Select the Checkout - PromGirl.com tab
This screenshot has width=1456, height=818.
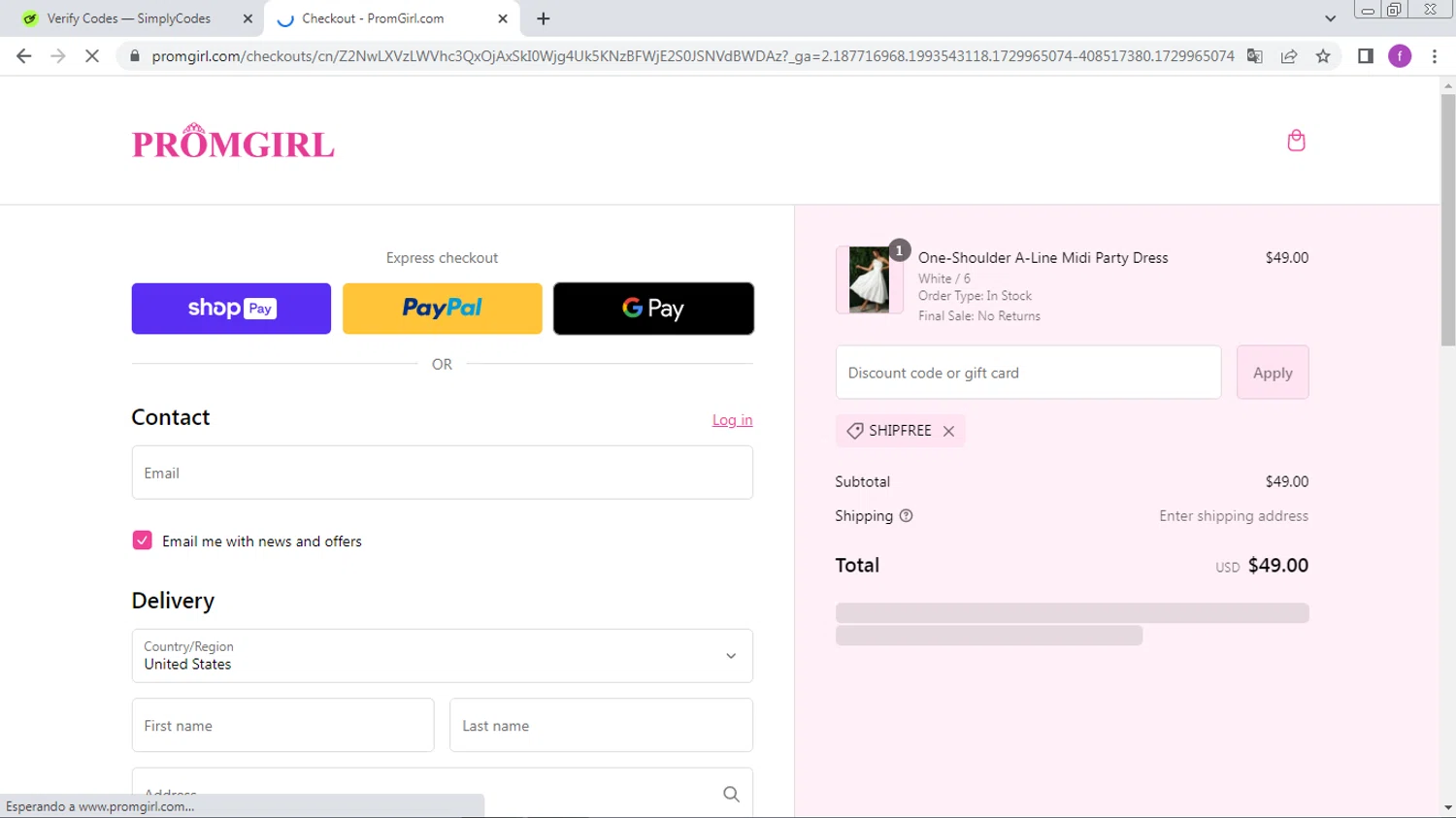[x=392, y=18]
